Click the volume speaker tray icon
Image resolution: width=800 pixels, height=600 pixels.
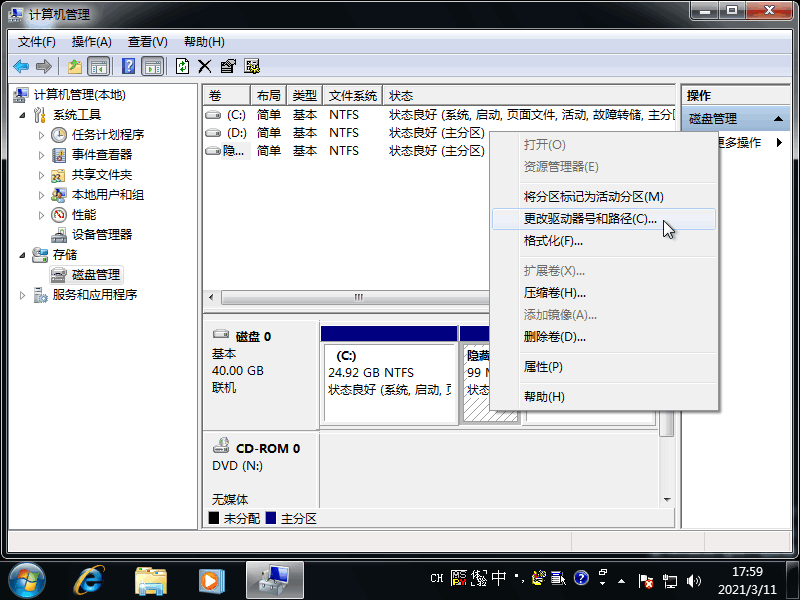point(694,579)
